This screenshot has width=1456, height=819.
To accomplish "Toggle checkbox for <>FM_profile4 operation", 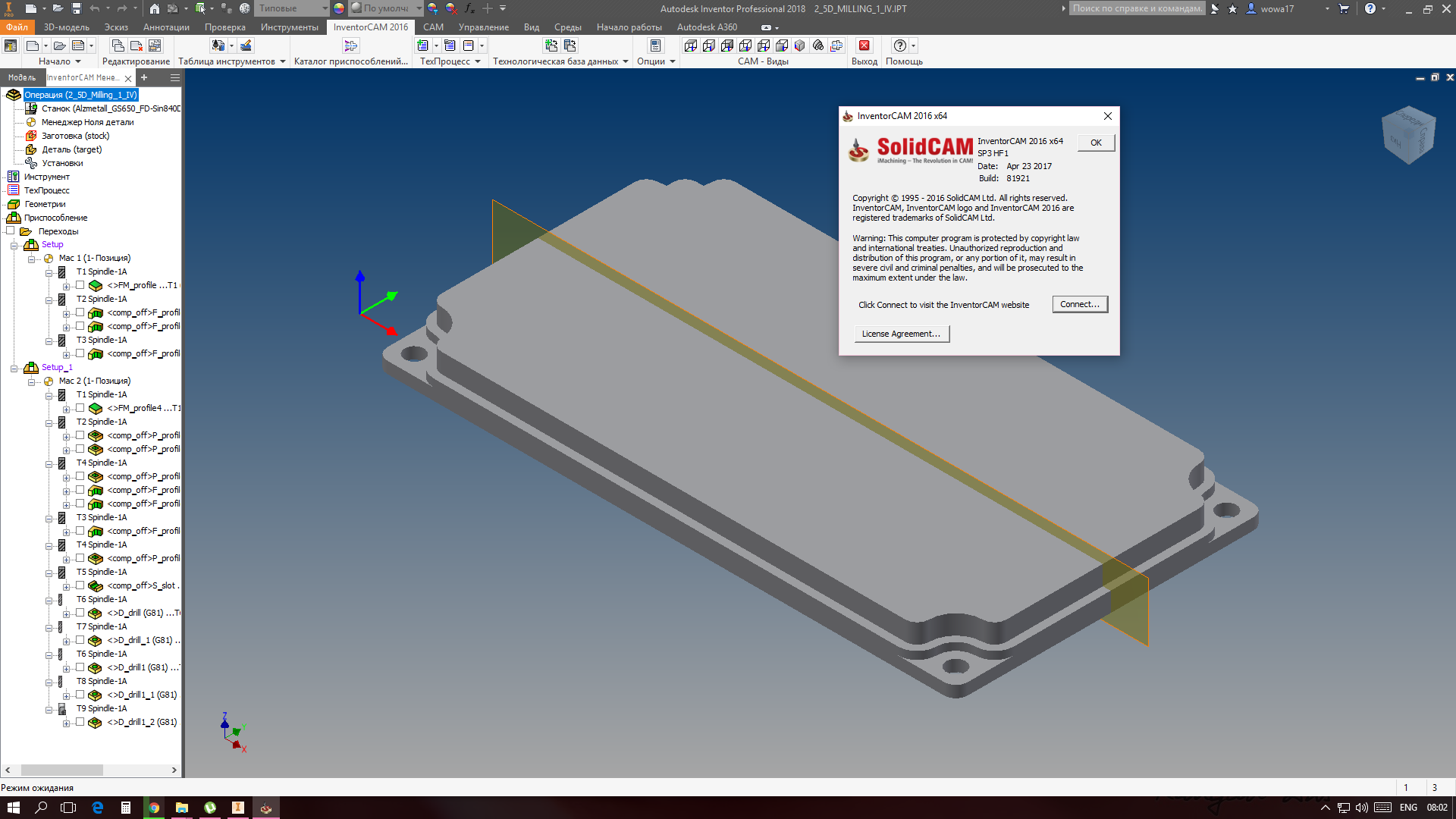I will pos(80,408).
